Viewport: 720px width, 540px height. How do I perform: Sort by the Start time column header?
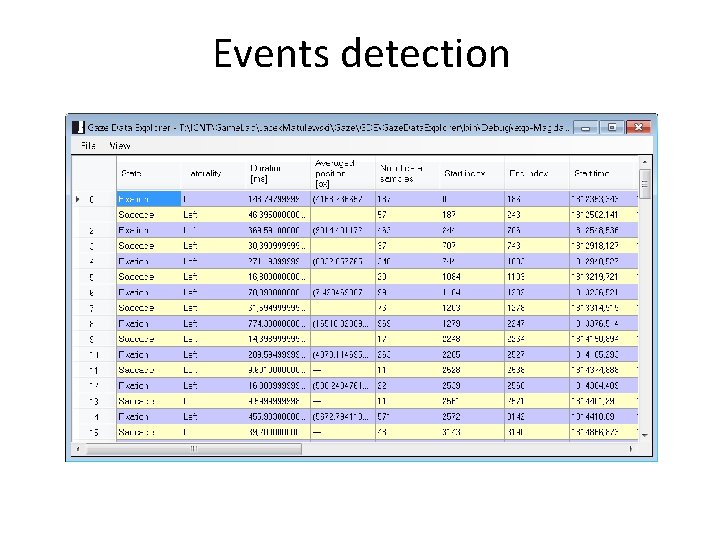(603, 173)
